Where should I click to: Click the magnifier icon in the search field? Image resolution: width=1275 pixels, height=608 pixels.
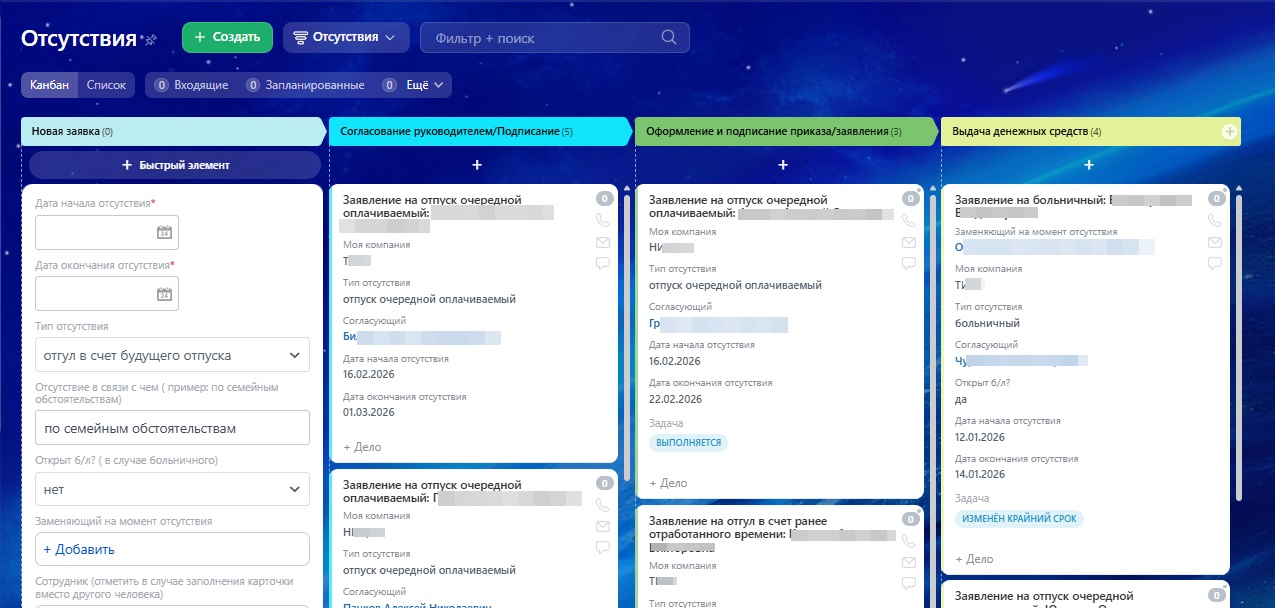pos(669,38)
